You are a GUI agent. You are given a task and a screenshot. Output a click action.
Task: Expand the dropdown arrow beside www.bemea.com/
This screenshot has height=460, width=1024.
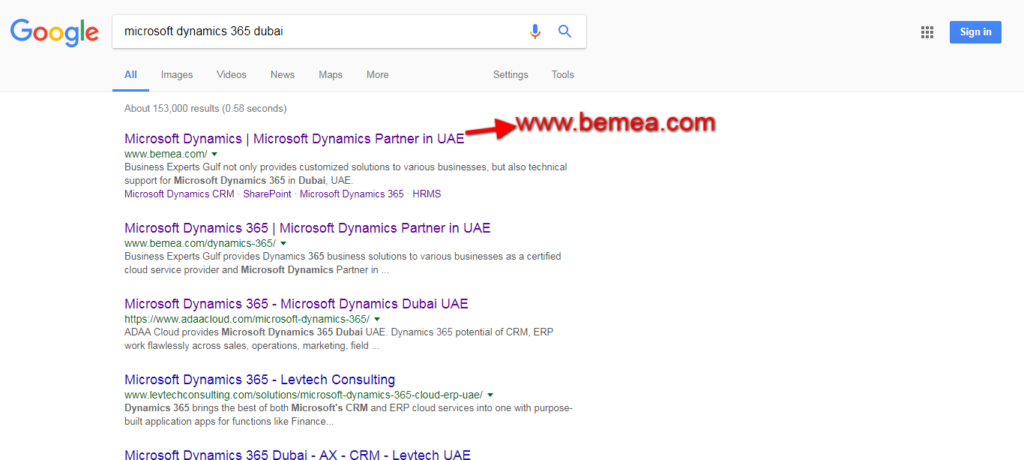tap(214, 154)
